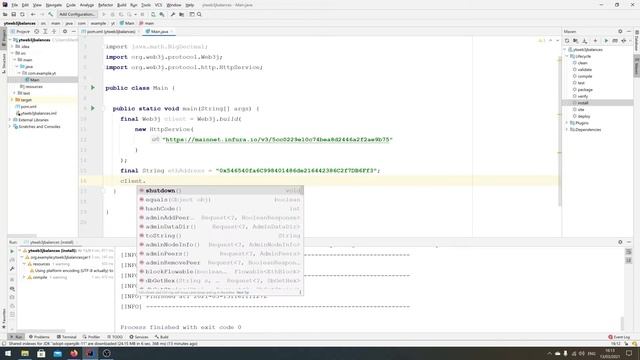Expand the target folder in project tree
640x360 pixels.
coord(13,100)
